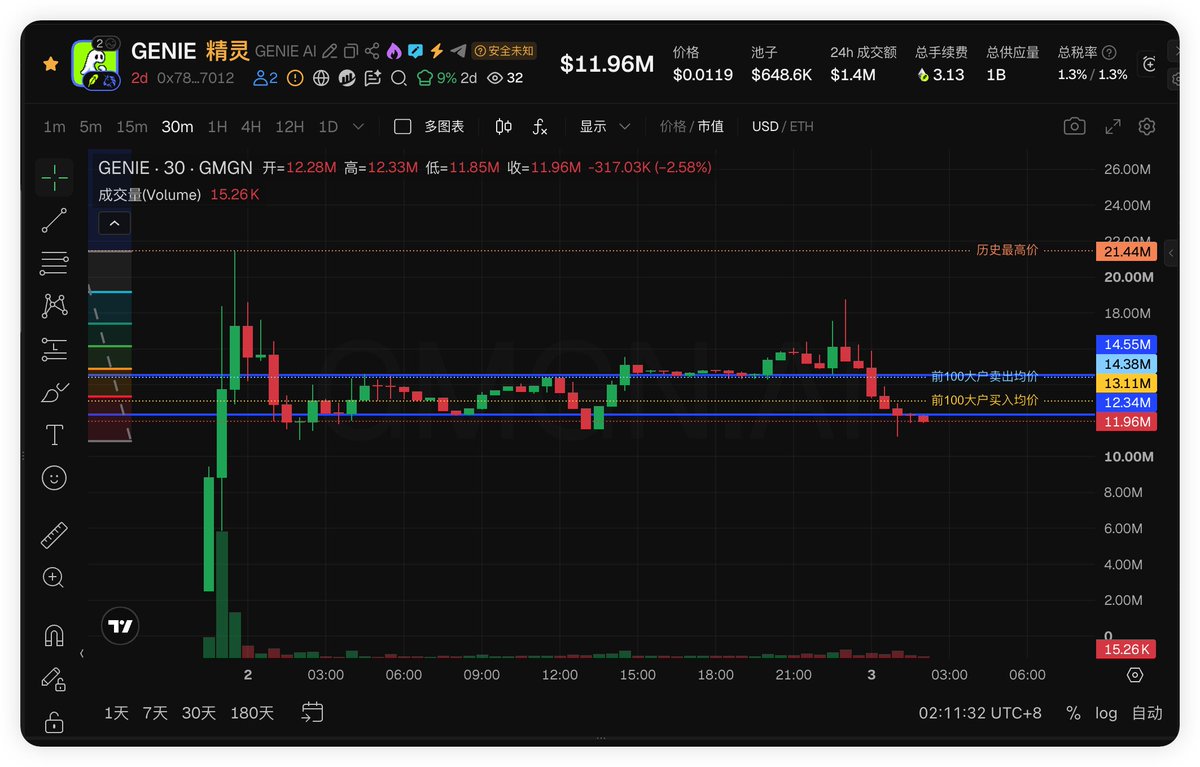Viewport: 1200px width, 767px height.
Task: Select the 15m timeframe
Action: 132,127
